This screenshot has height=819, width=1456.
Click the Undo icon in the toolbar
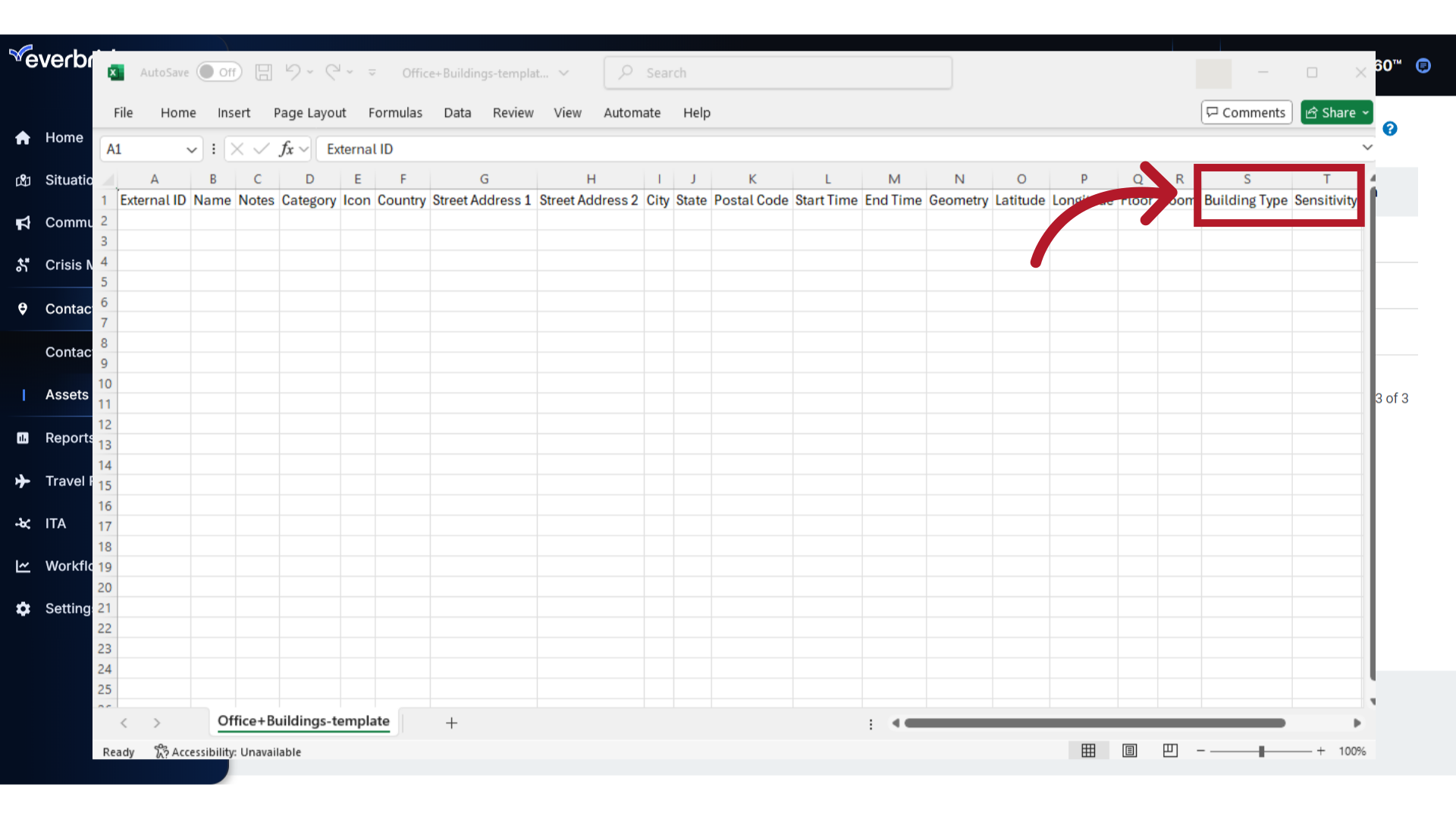click(294, 72)
